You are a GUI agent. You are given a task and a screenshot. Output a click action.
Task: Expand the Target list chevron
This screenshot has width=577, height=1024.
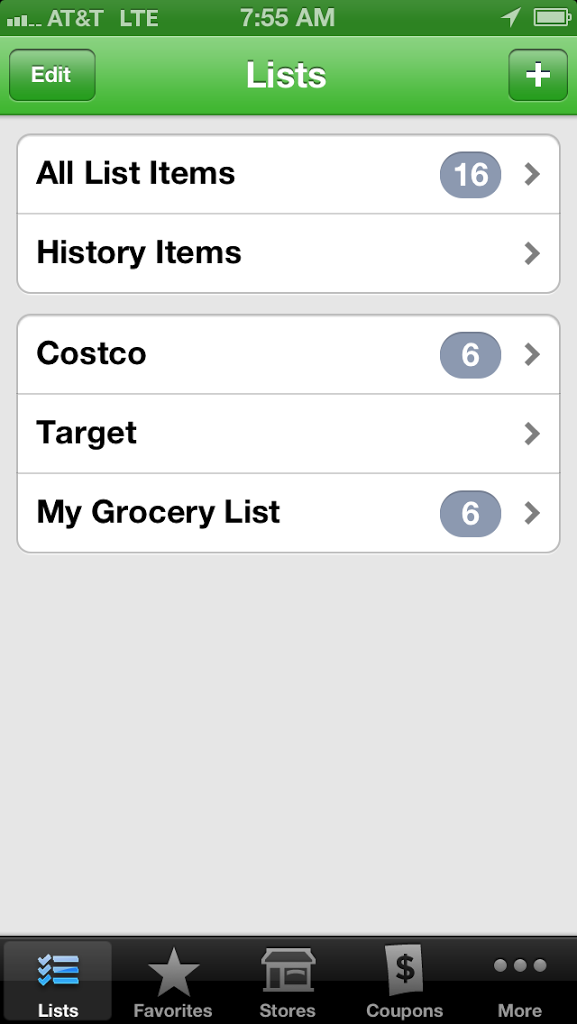pyautogui.click(x=533, y=434)
